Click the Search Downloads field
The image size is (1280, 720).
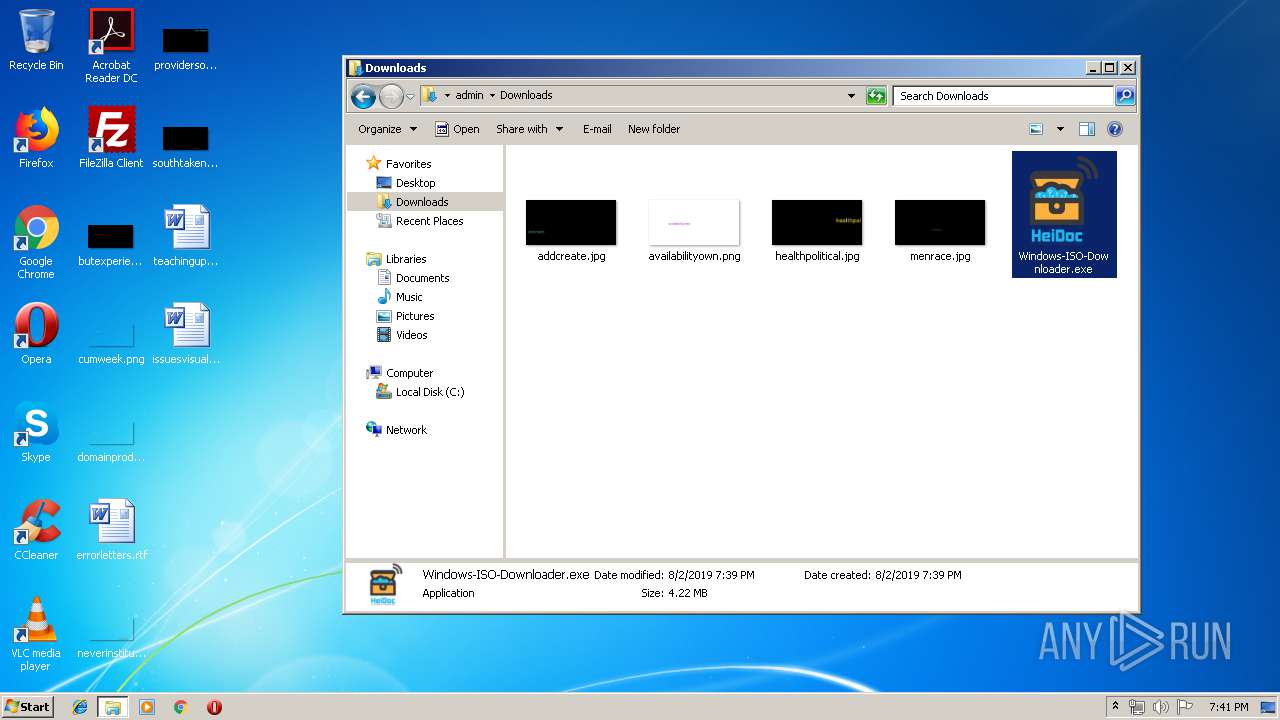click(x=1003, y=96)
